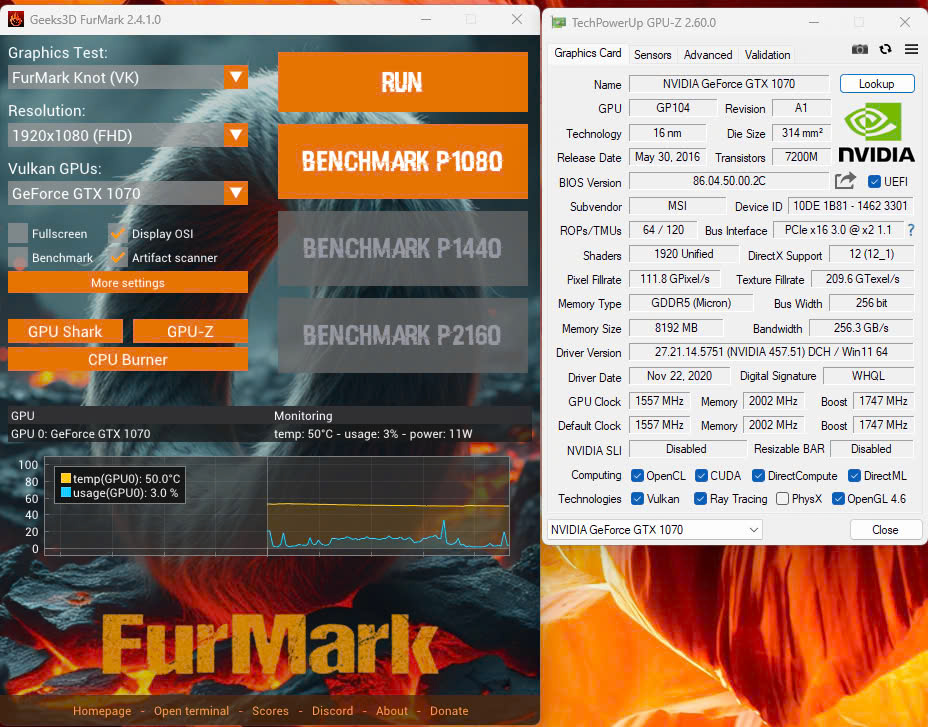Screen dimensions: 928x727
Task: Click the Lookup button
Action: pos(876,84)
